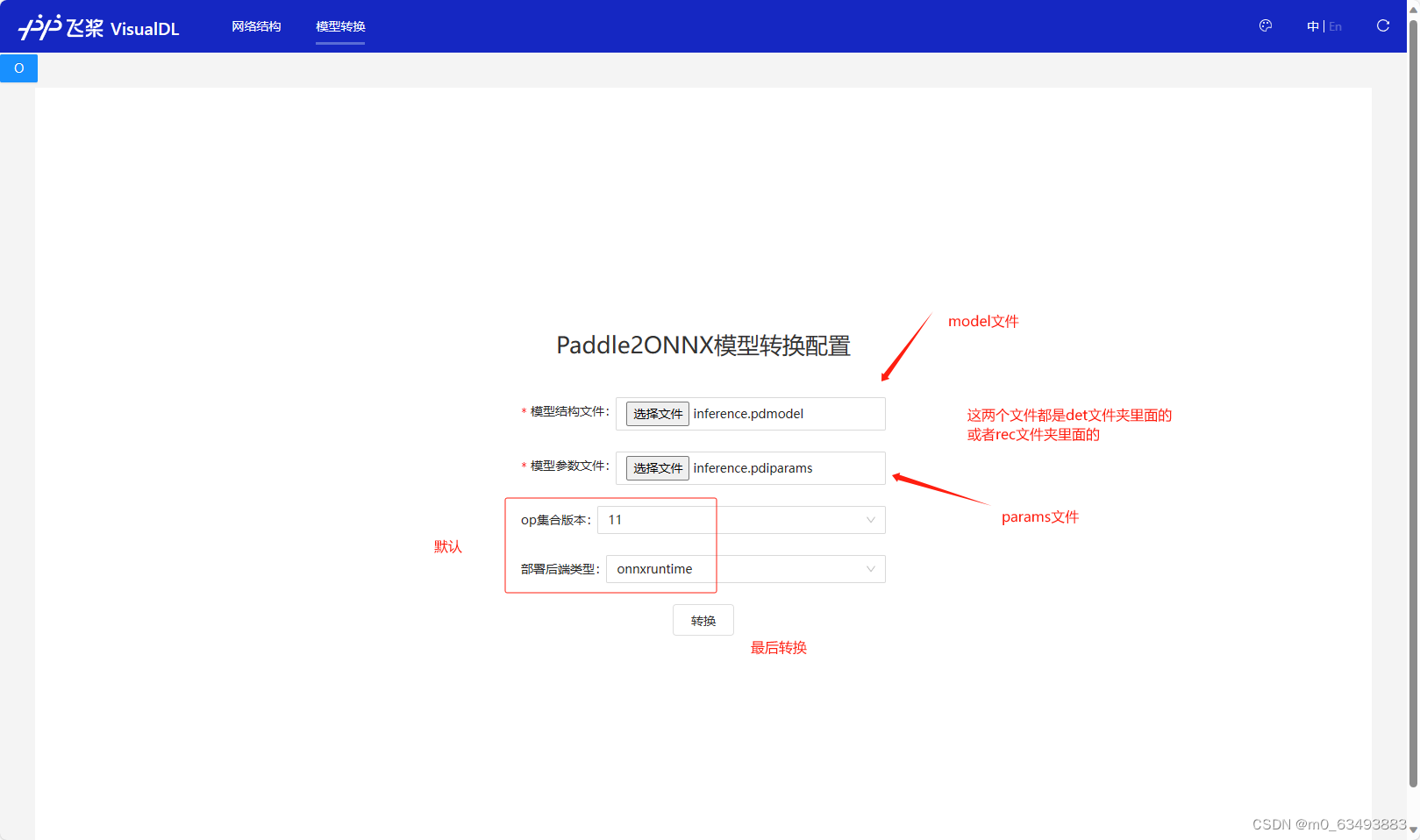The height and width of the screenshot is (840, 1420).
Task: Click the Paddle2ONNX模型转换配置 heading
Action: click(x=703, y=345)
